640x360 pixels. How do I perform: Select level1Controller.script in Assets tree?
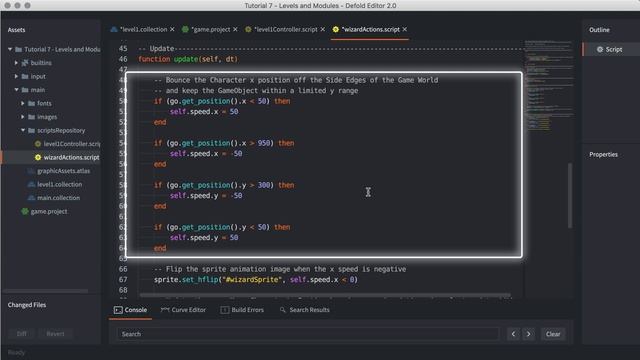pos(71,144)
